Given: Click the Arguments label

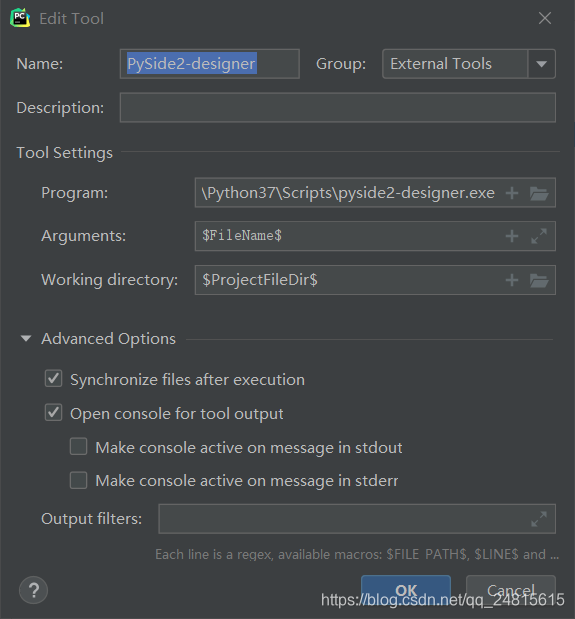Looking at the screenshot, I should [x=84, y=236].
